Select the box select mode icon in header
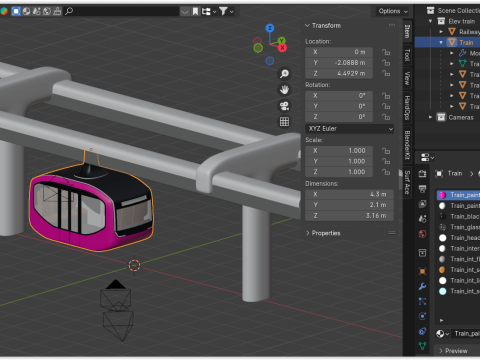 click(16, 11)
